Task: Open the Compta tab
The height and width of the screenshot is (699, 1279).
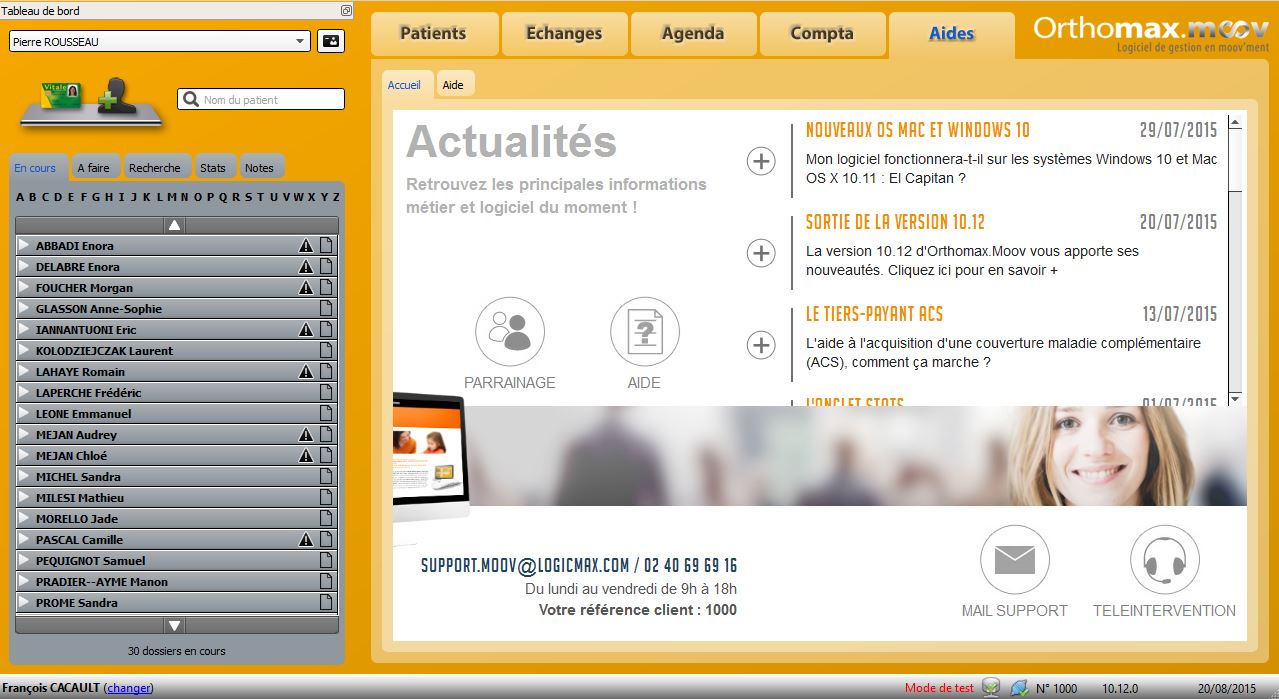Action: (822, 34)
